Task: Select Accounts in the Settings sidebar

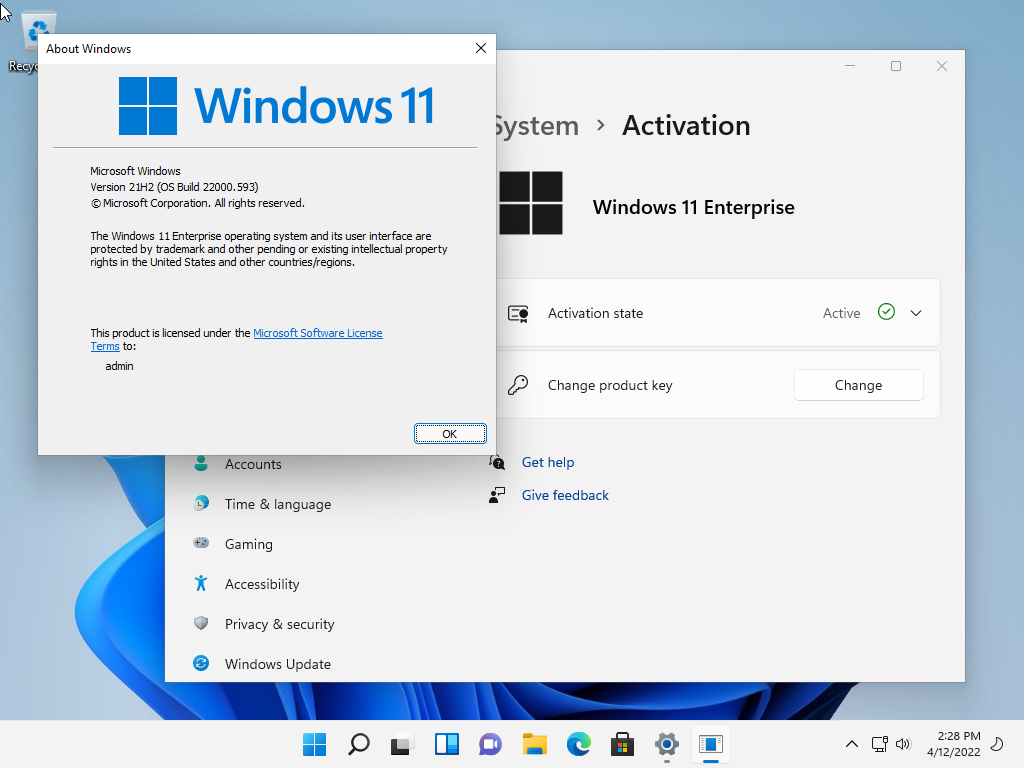Action: point(253,464)
